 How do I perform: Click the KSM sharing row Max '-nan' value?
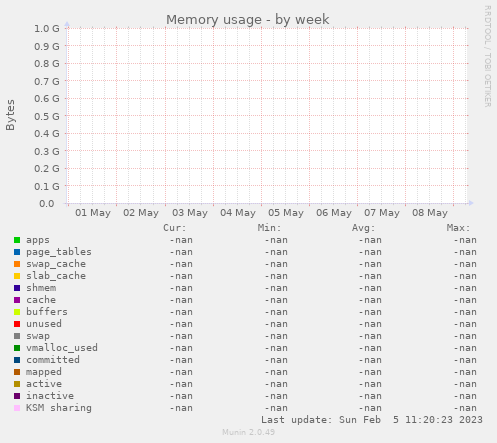(x=465, y=408)
